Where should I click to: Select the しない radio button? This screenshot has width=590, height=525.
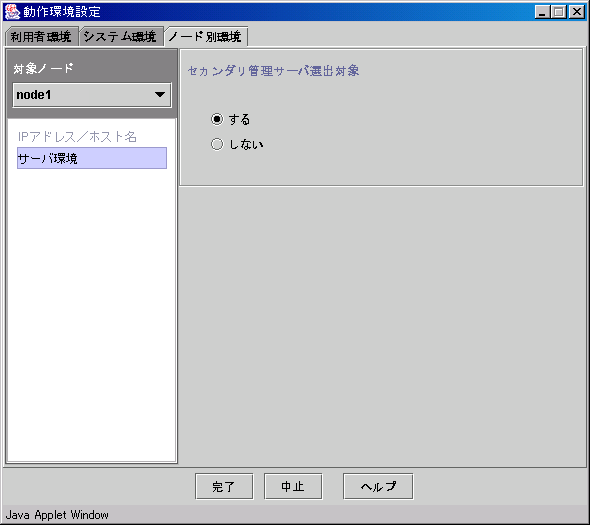(x=217, y=144)
